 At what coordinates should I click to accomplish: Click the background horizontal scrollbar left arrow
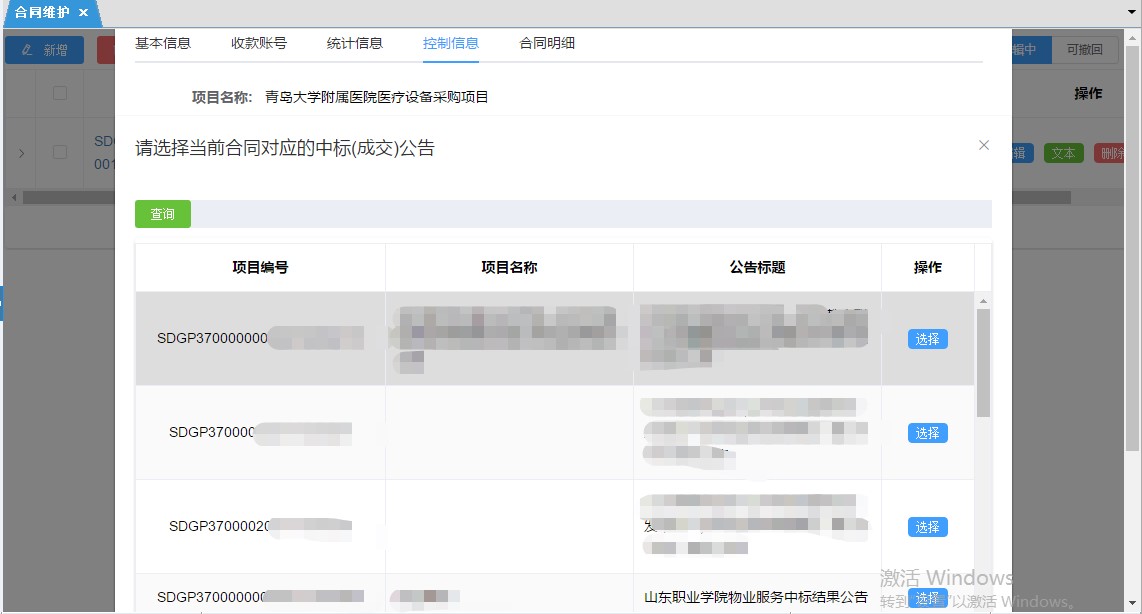pos(14,197)
